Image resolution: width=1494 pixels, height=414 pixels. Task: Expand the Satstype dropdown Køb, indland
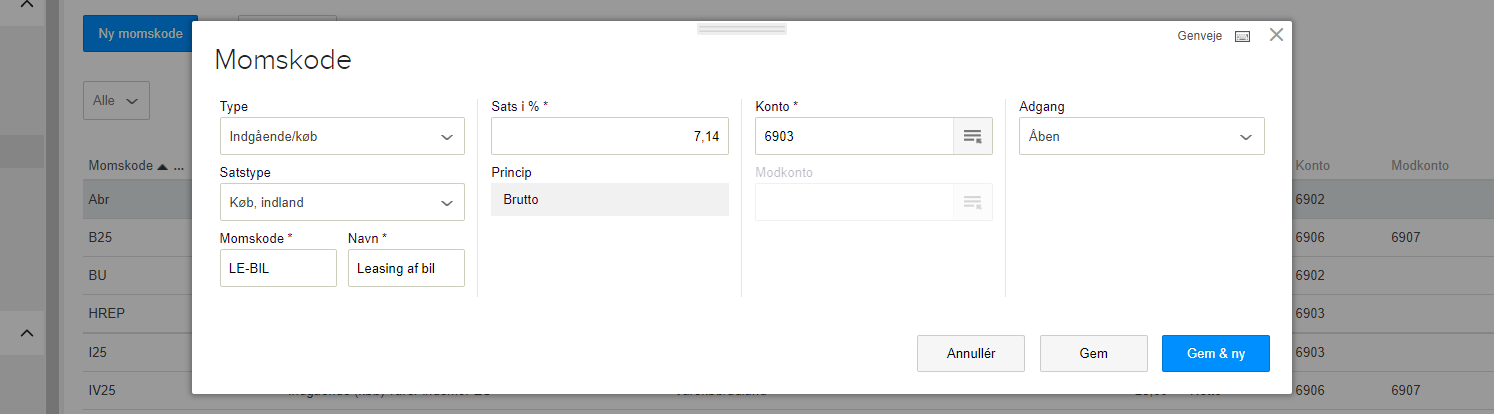tap(342, 202)
